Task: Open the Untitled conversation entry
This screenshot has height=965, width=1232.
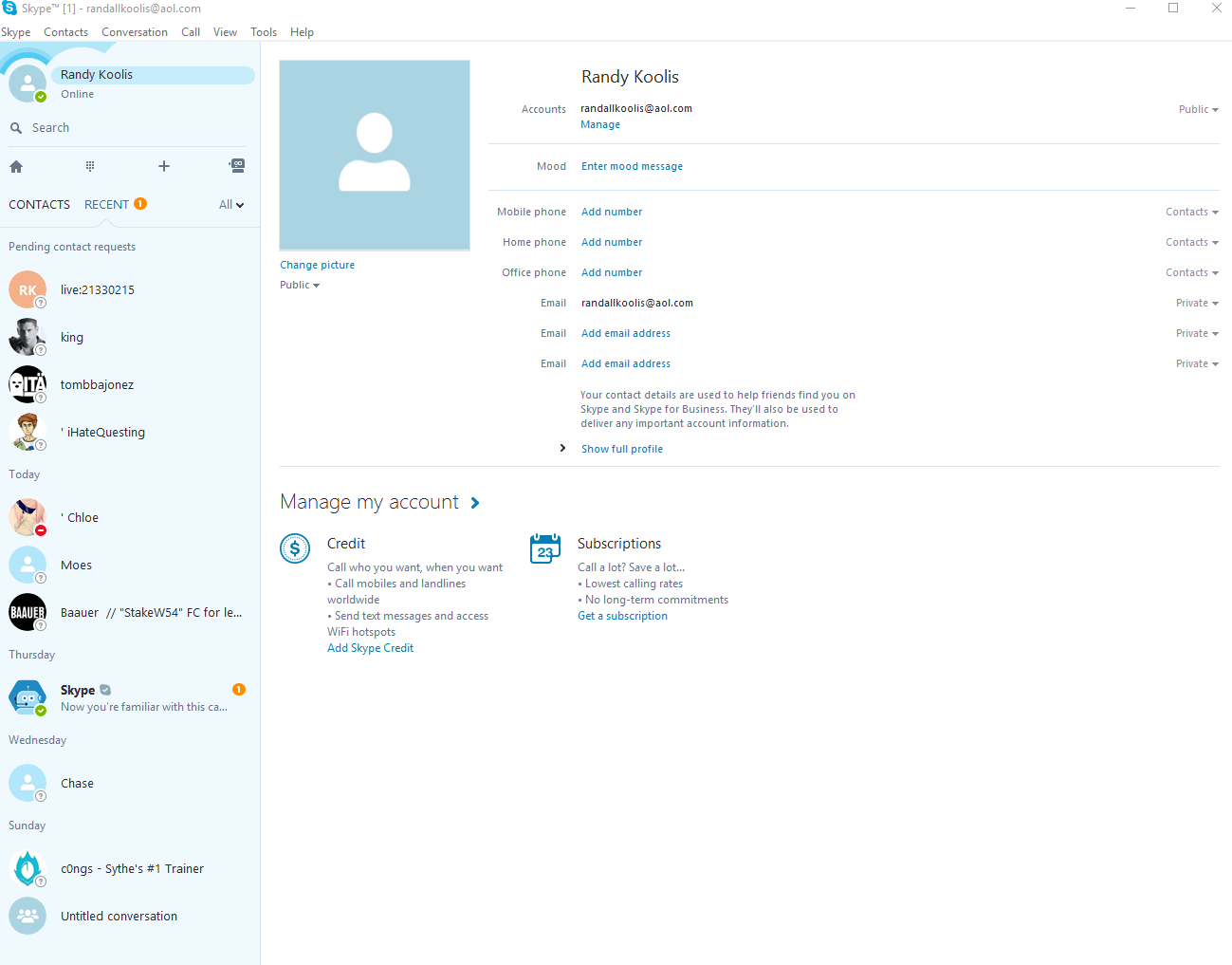Action: click(130, 916)
